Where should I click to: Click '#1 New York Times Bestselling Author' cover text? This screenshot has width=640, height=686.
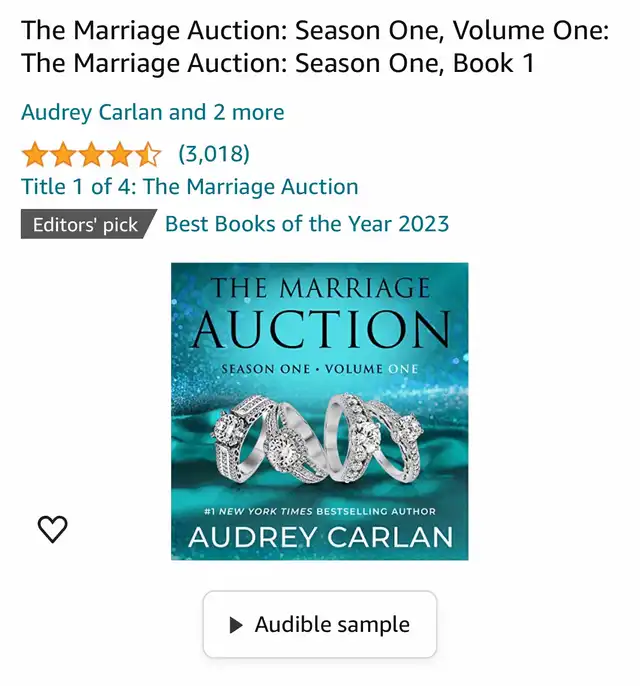pos(320,512)
